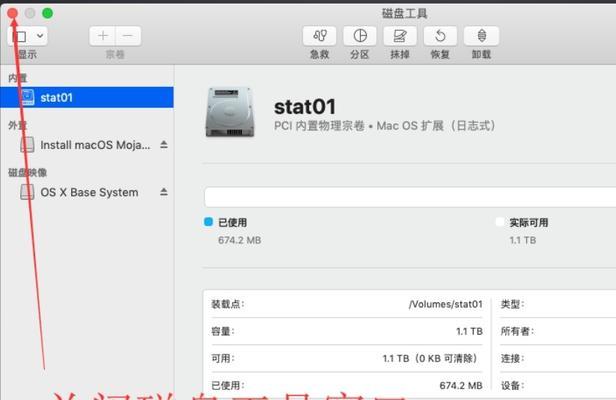Click the 674.2 MB used amount under legend
Image resolution: width=616 pixels, height=400 pixels.
240,240
